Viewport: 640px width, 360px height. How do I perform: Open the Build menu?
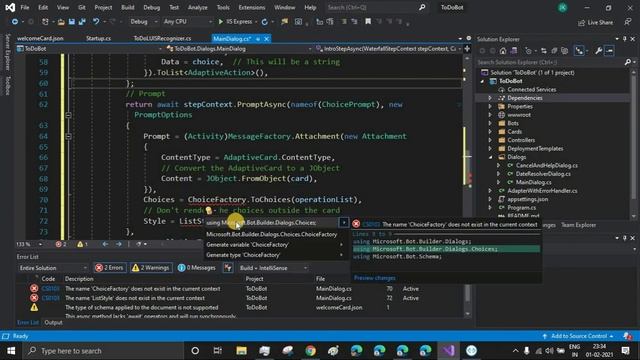(128, 7)
